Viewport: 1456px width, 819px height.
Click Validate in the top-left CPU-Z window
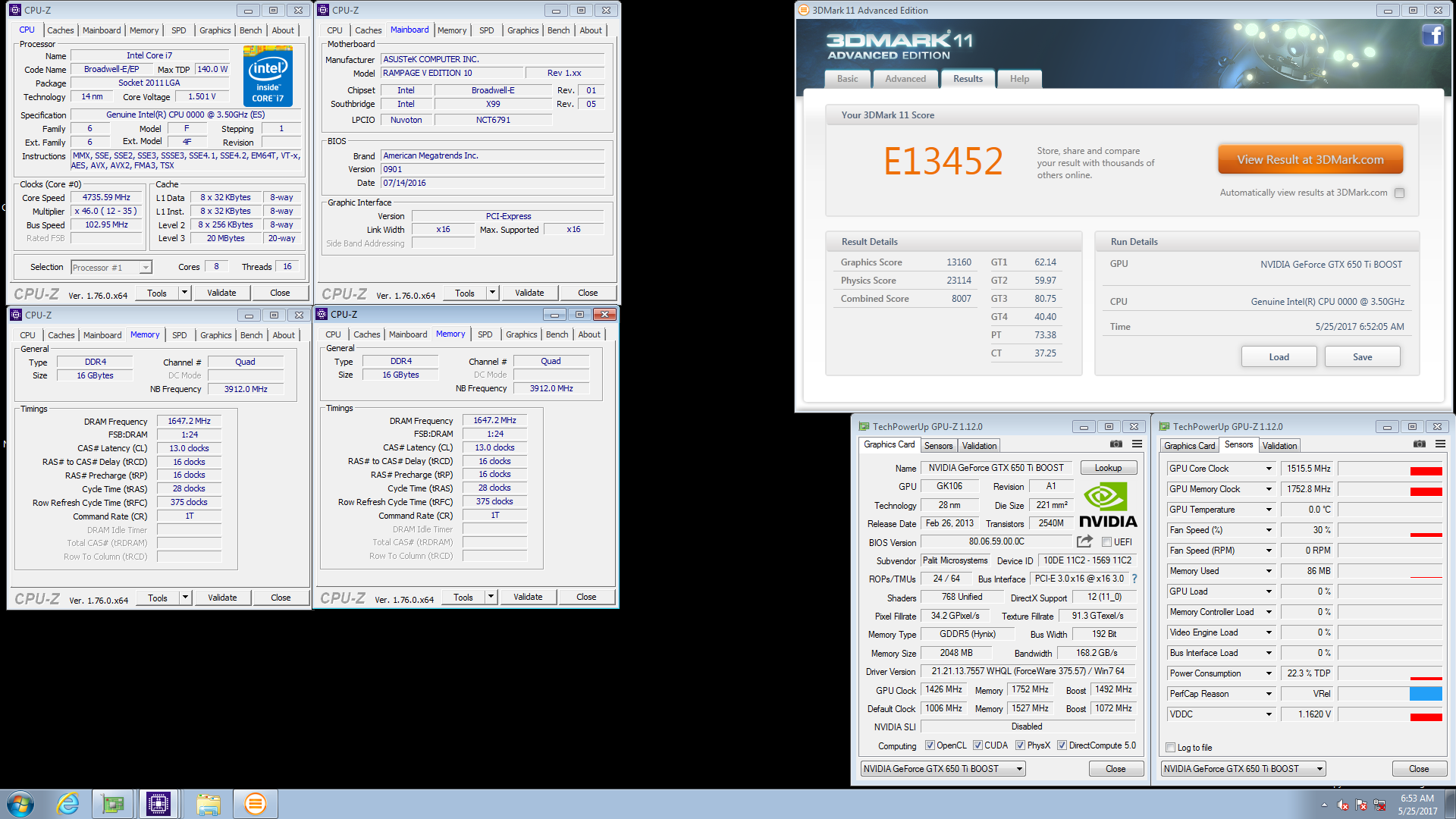[x=221, y=293]
